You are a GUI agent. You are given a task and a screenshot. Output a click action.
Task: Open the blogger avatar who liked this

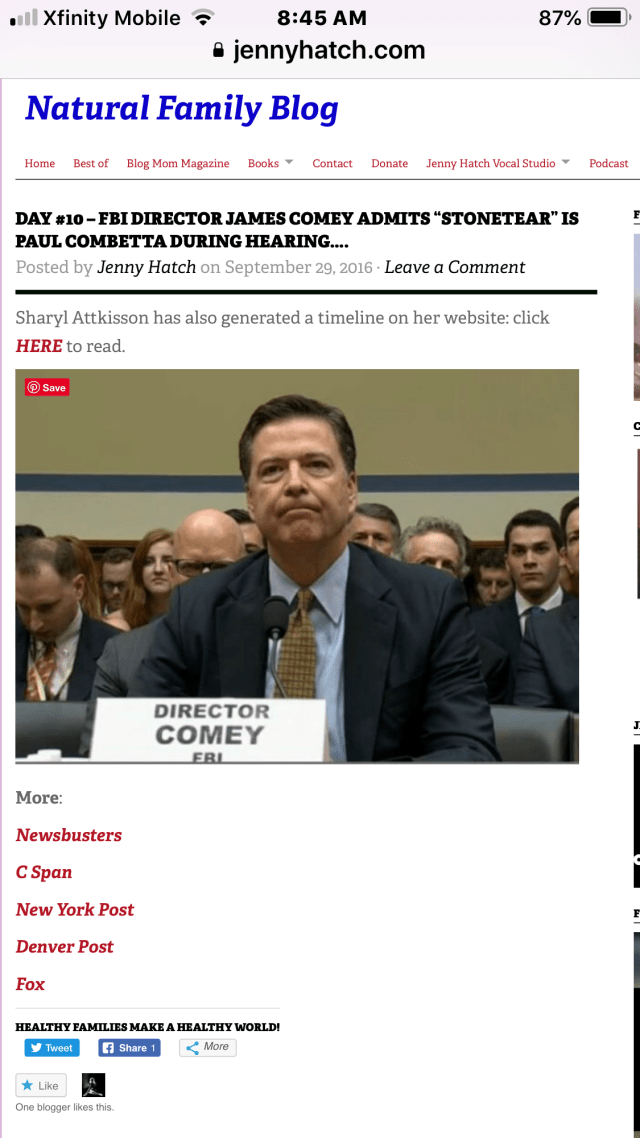pos(94,1085)
